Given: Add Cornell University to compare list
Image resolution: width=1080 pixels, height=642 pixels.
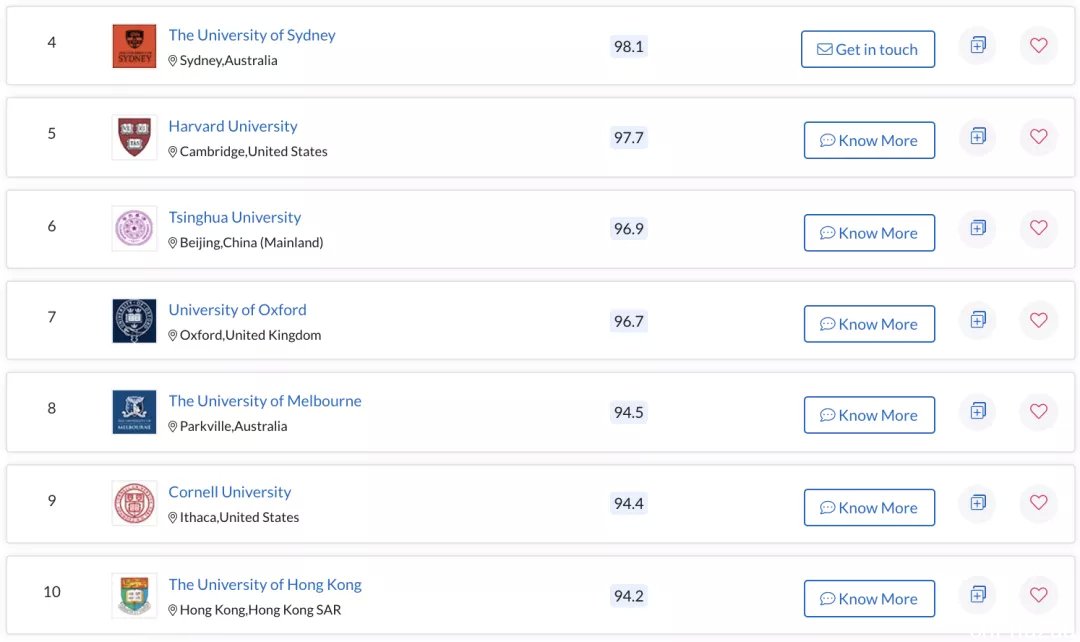Looking at the screenshot, I should click(x=977, y=502).
